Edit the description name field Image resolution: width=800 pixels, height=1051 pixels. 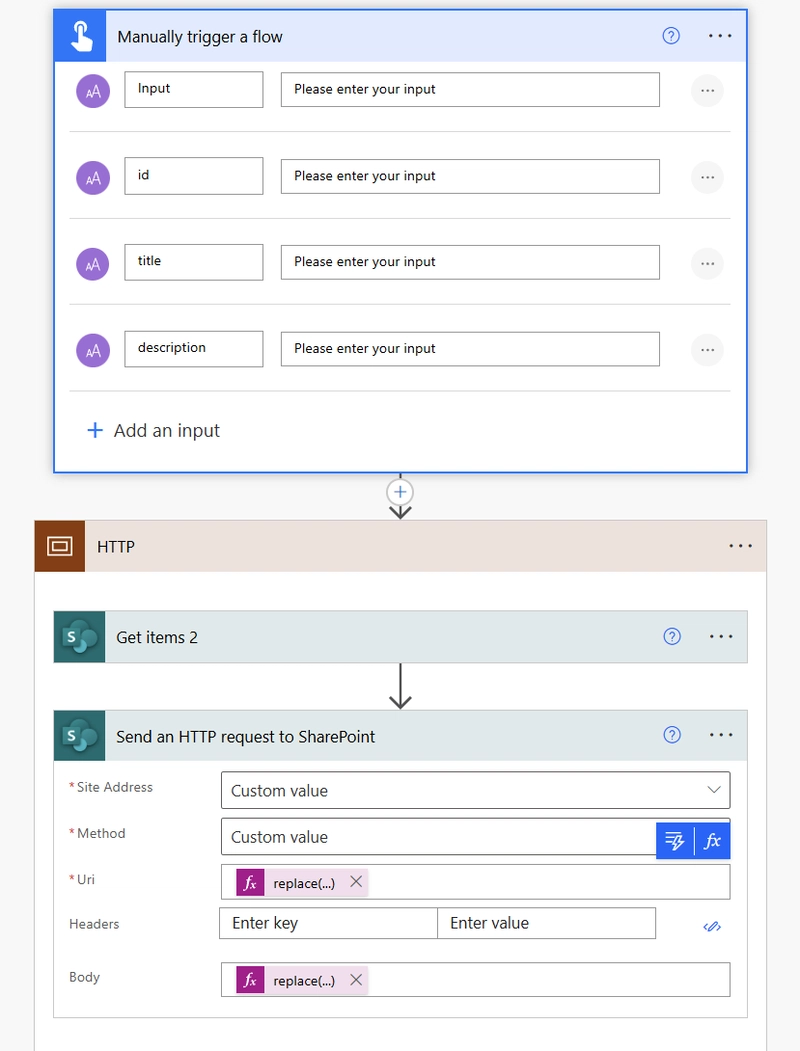coord(194,349)
